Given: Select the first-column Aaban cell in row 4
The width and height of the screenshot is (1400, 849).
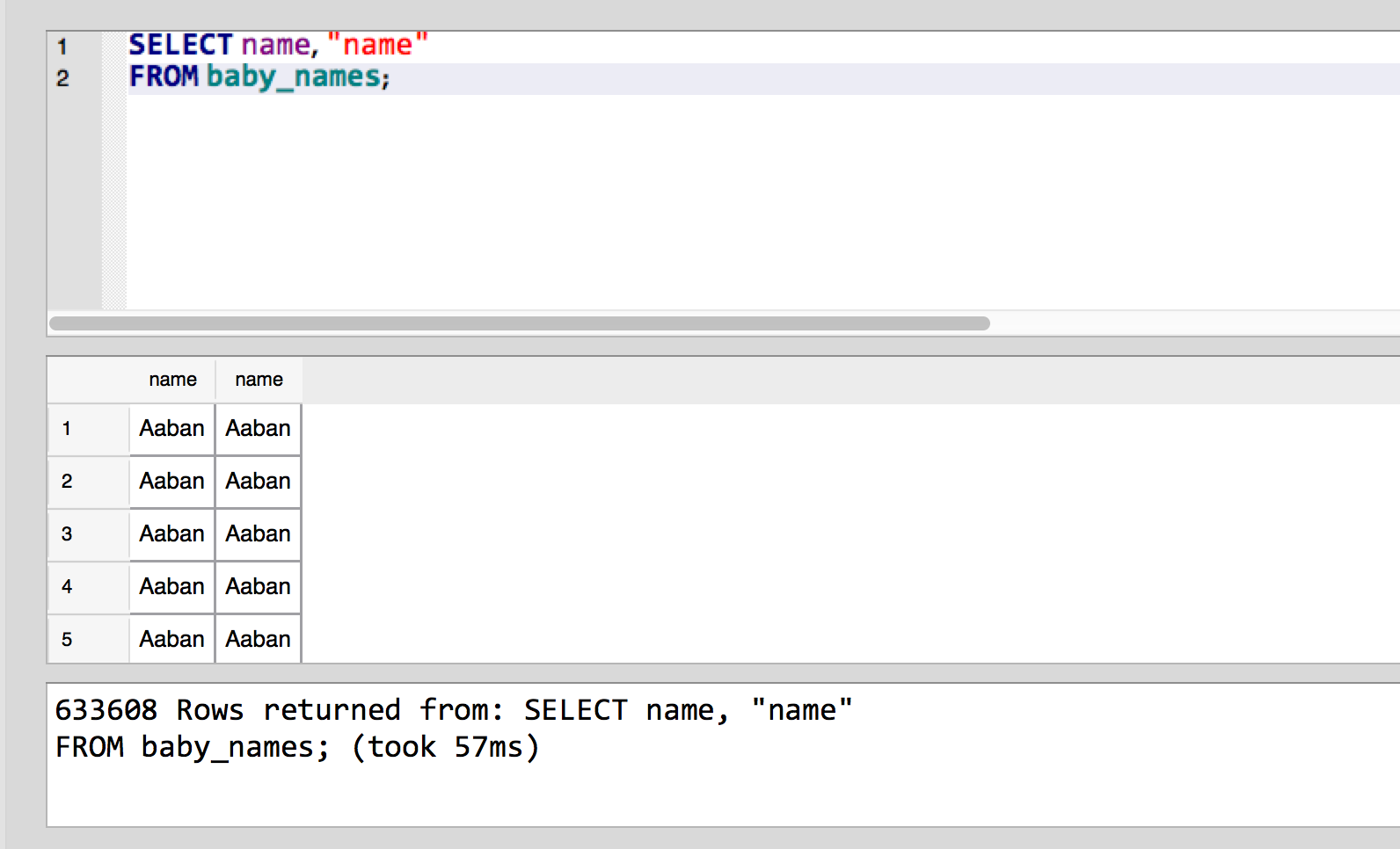Looking at the screenshot, I should 171,587.
